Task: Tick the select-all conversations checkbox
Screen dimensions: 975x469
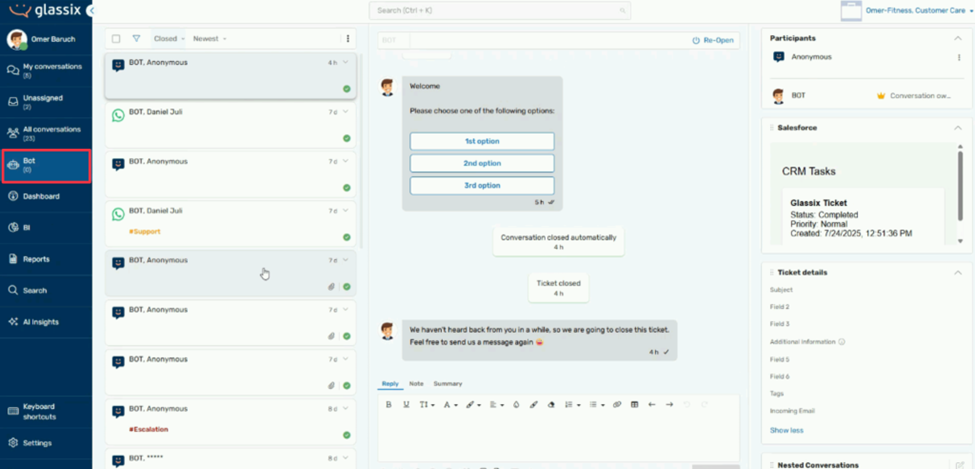Action: pos(116,39)
